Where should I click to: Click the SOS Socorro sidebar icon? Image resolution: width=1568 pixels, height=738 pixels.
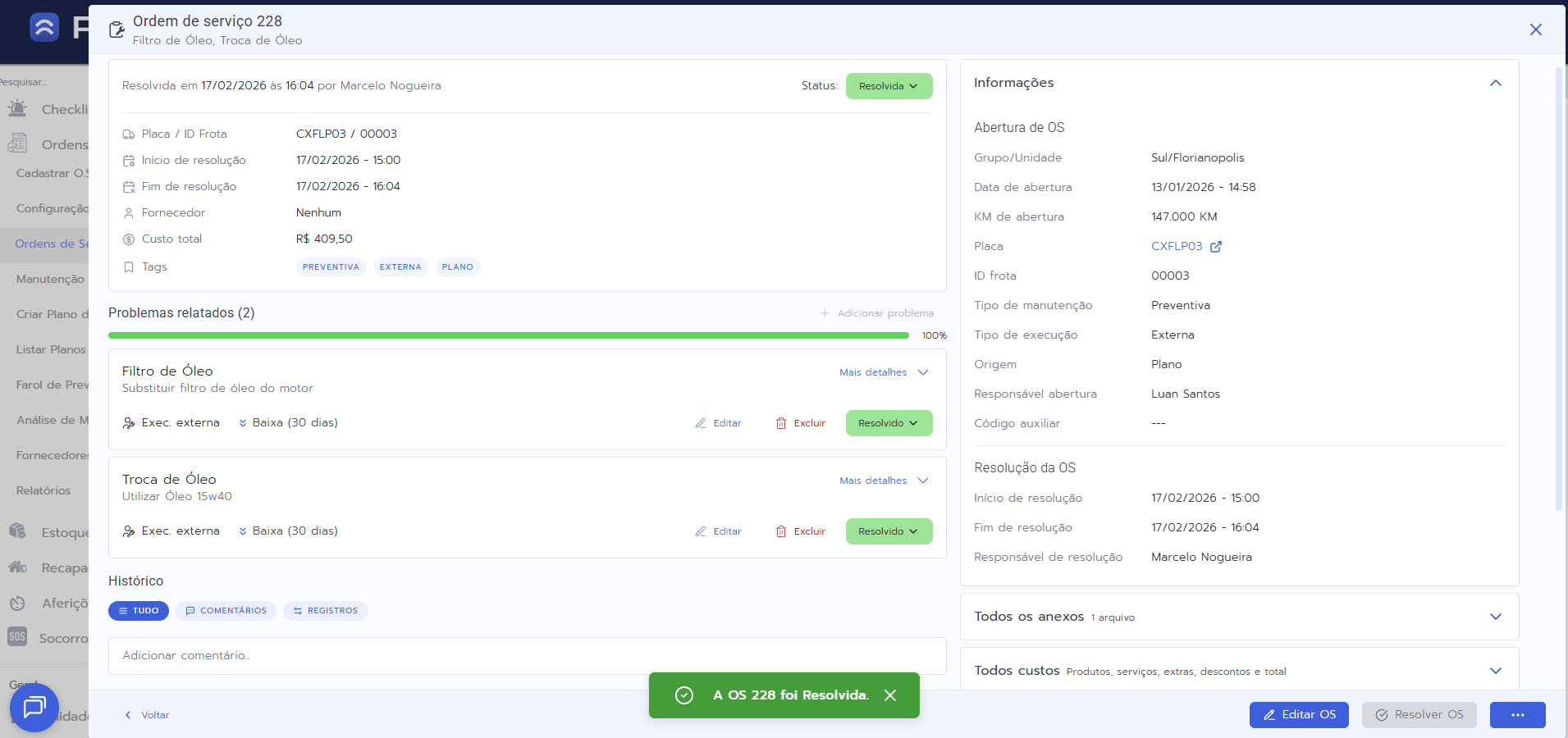tap(17, 637)
